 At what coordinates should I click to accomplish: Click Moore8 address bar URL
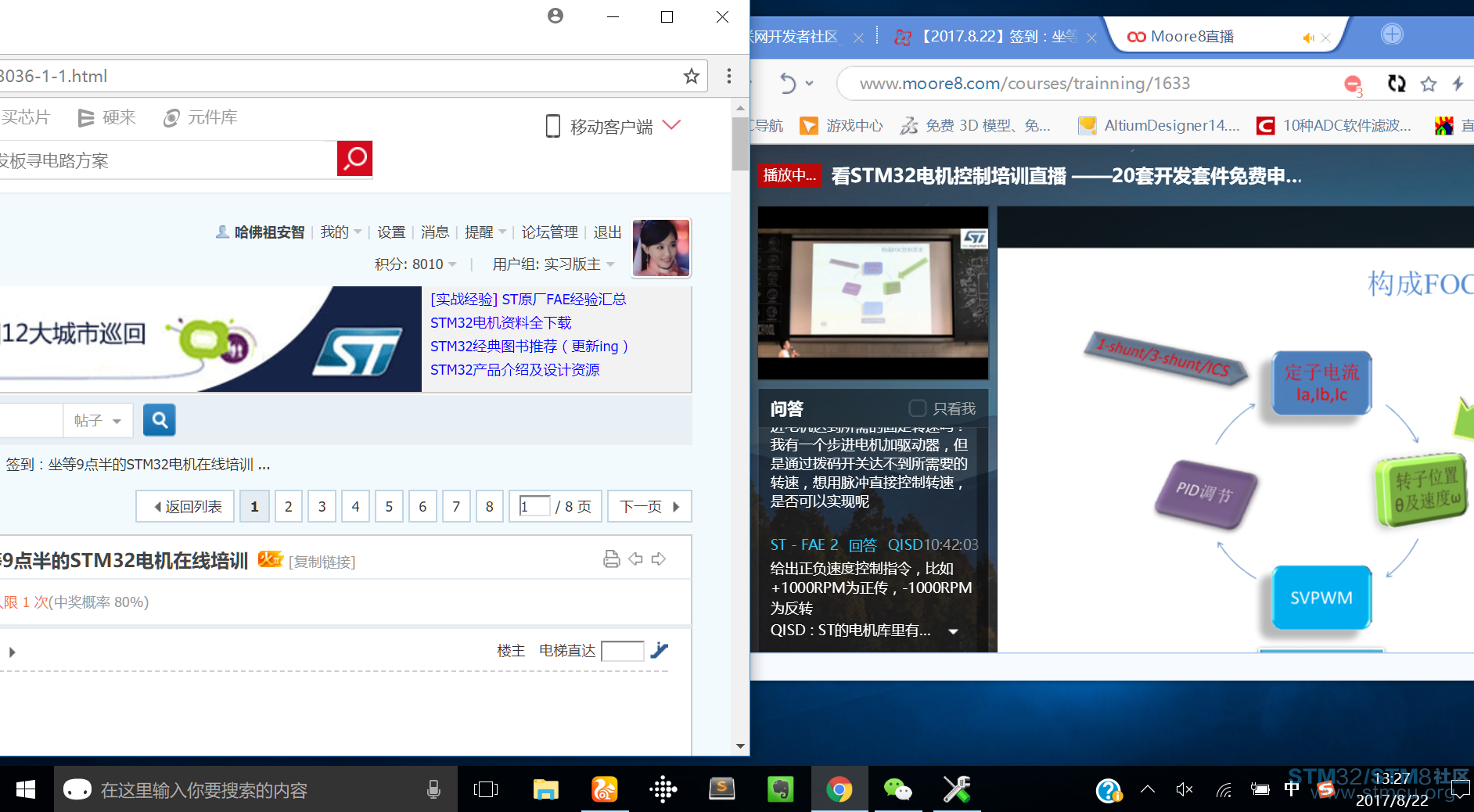(x=1025, y=83)
